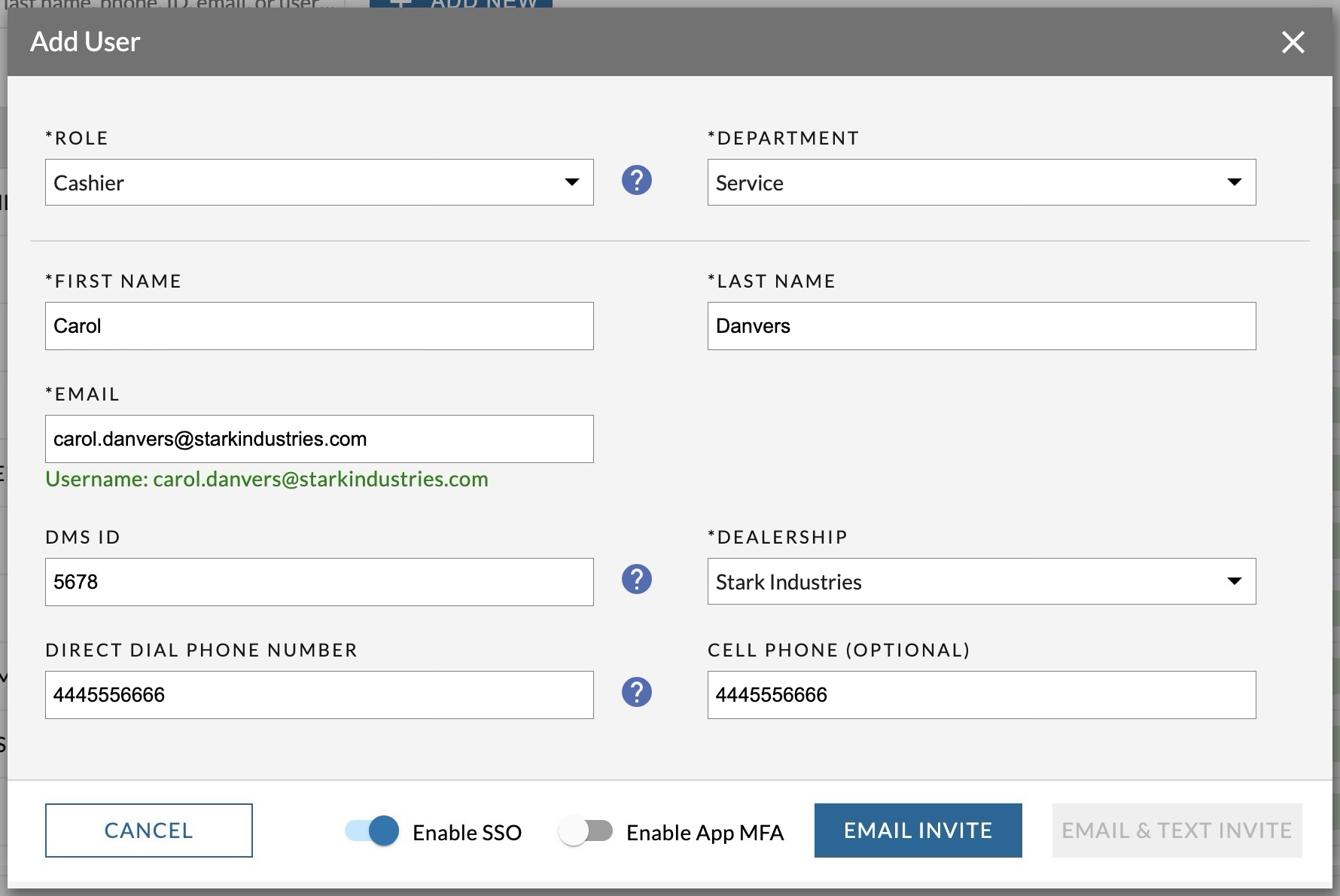
Task: Click the Email address input field
Action: click(319, 439)
